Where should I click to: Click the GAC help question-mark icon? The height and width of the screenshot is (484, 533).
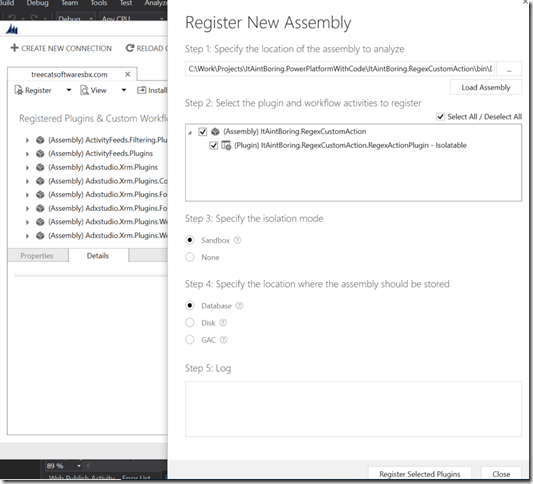[x=223, y=340]
